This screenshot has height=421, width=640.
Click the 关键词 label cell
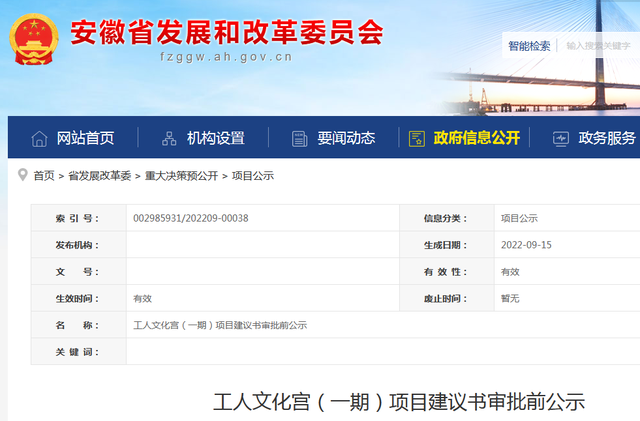79,352
